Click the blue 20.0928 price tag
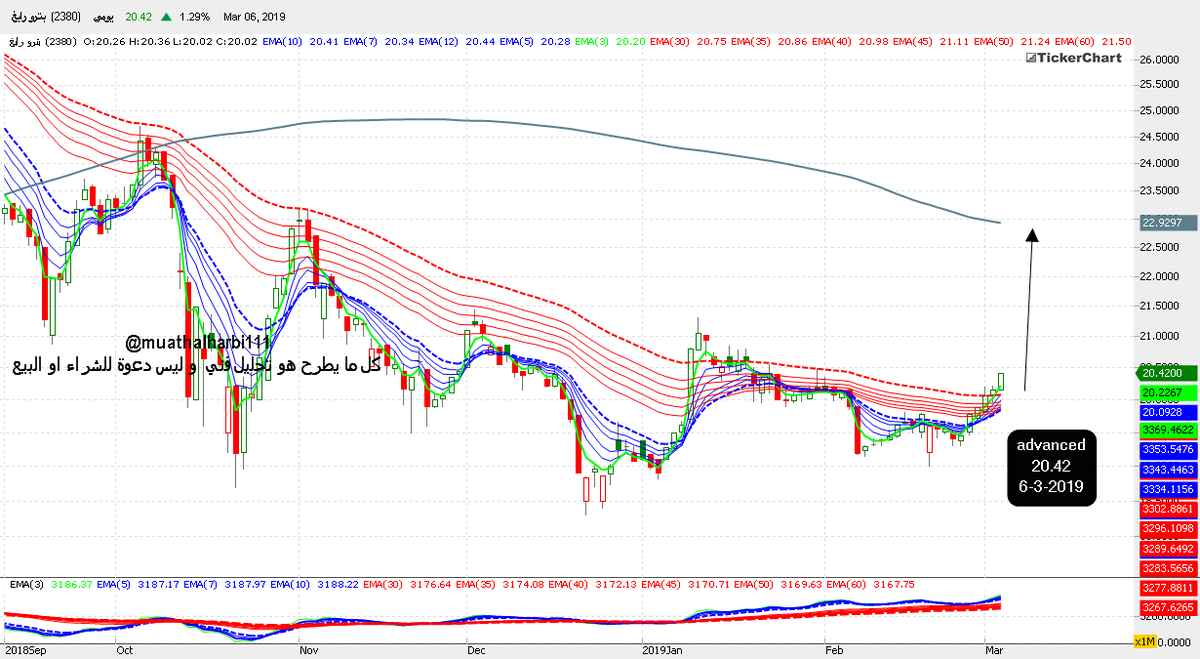 (1167, 411)
